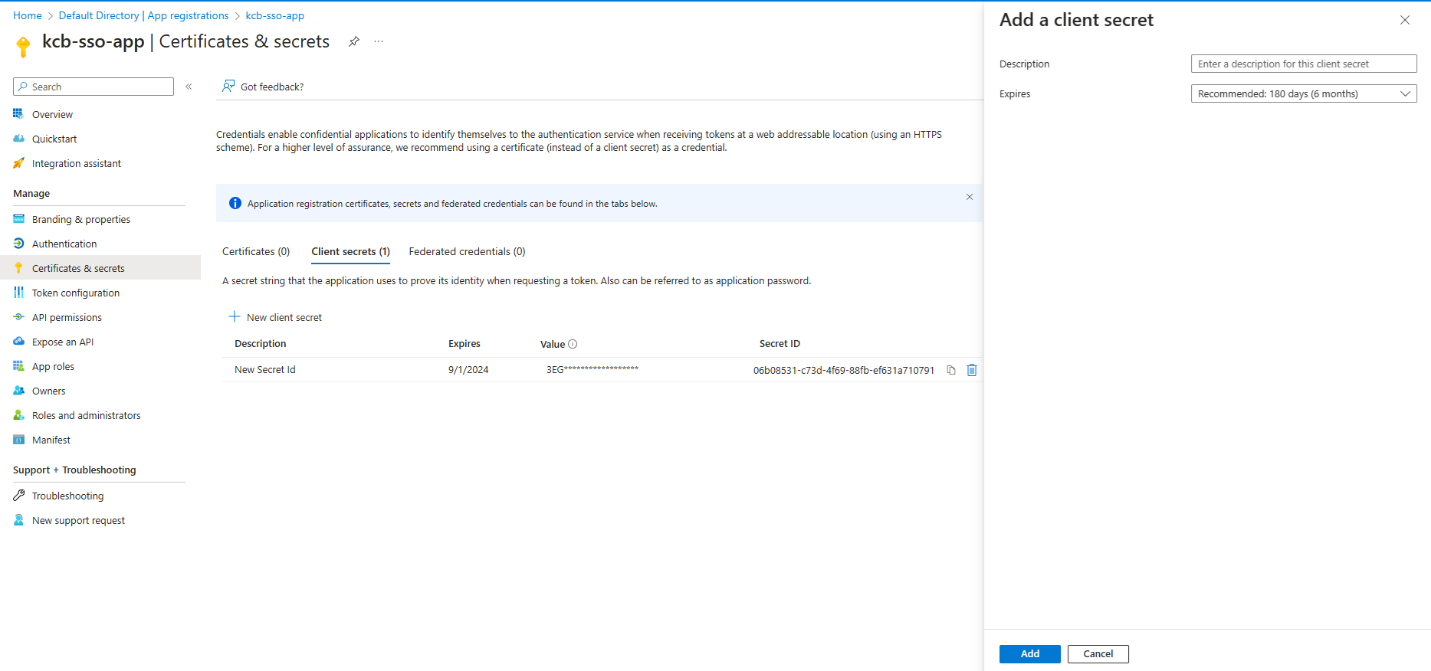Viewport: 1431px width, 671px height.
Task: Click the Overview icon in sidebar
Action: (x=18, y=114)
